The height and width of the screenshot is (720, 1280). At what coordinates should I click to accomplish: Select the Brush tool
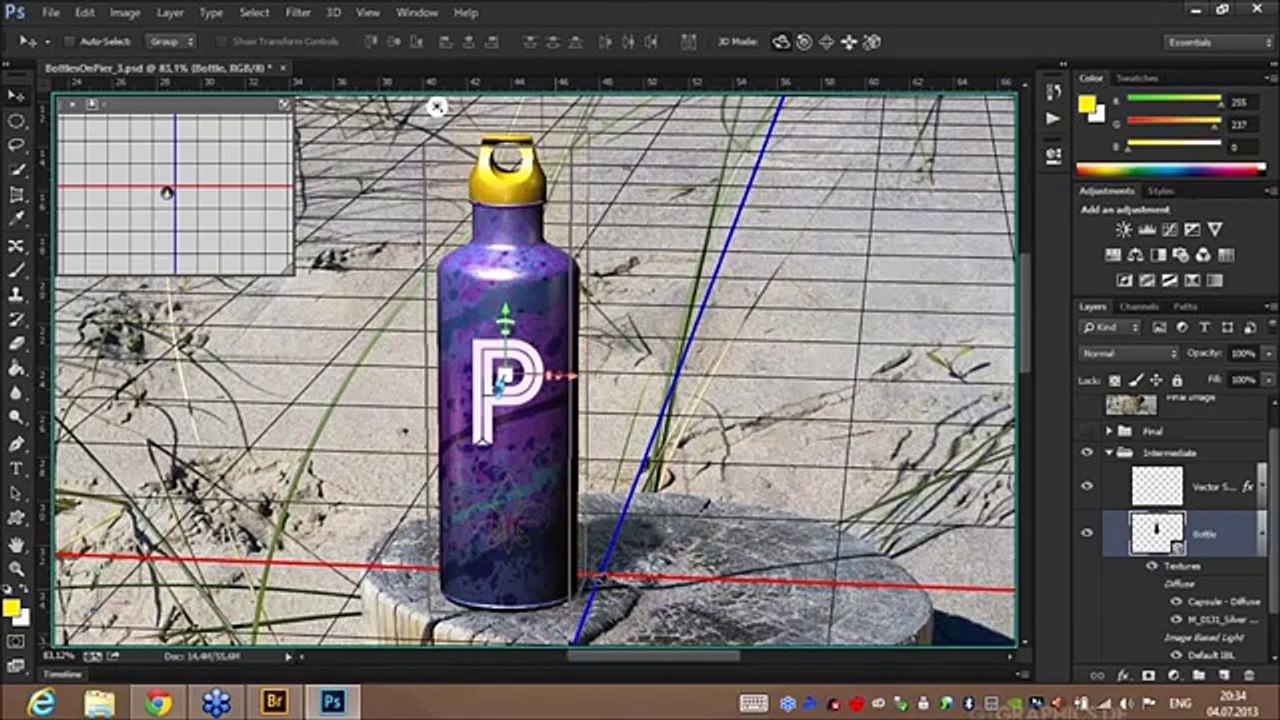pyautogui.click(x=16, y=270)
